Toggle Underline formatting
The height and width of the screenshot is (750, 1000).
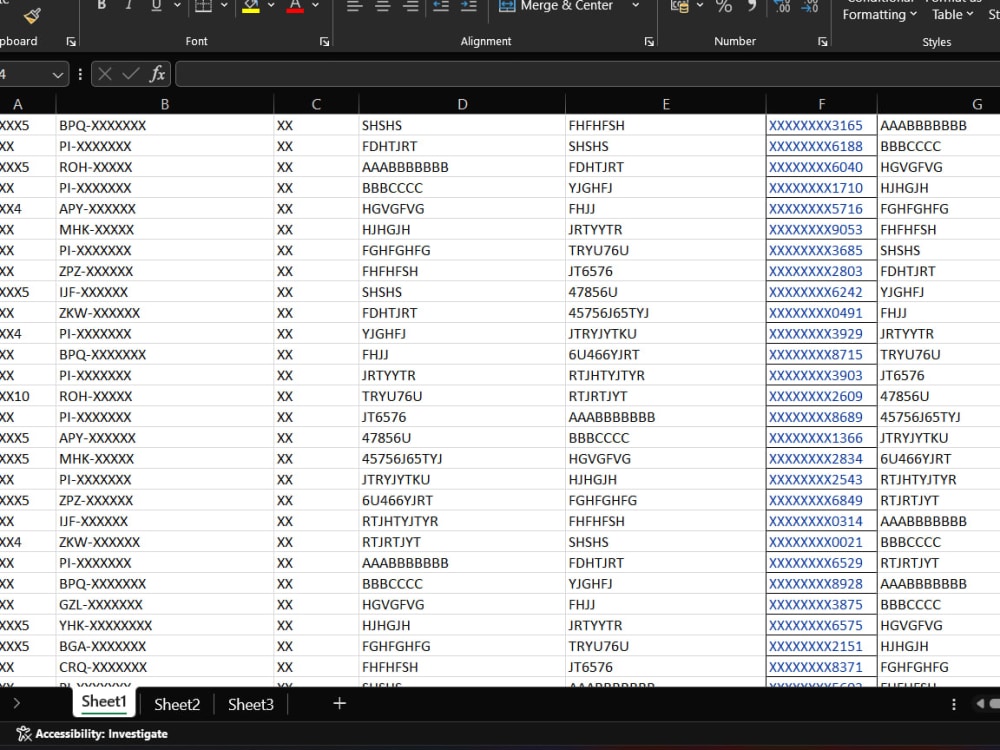tap(156, 6)
